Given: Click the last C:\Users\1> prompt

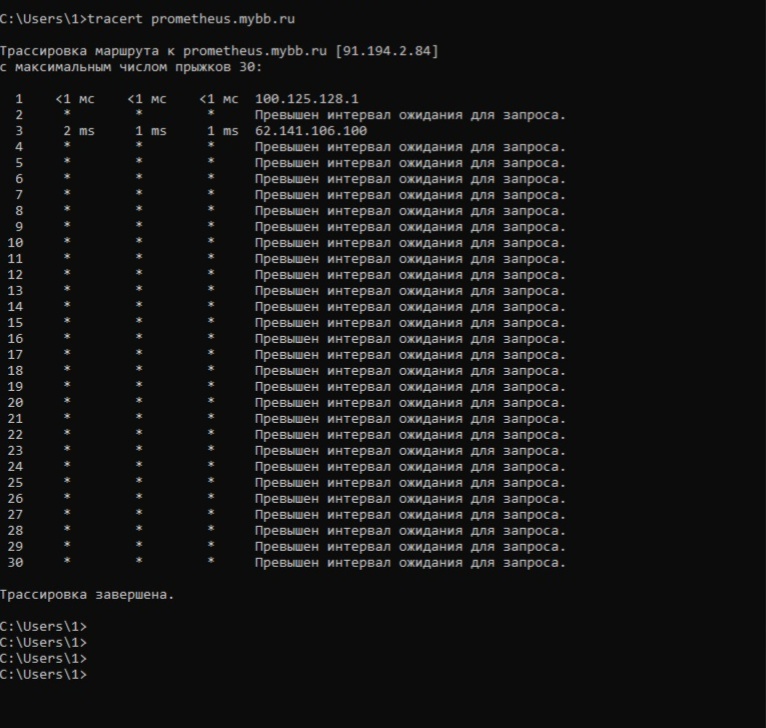Looking at the screenshot, I should coord(43,675).
